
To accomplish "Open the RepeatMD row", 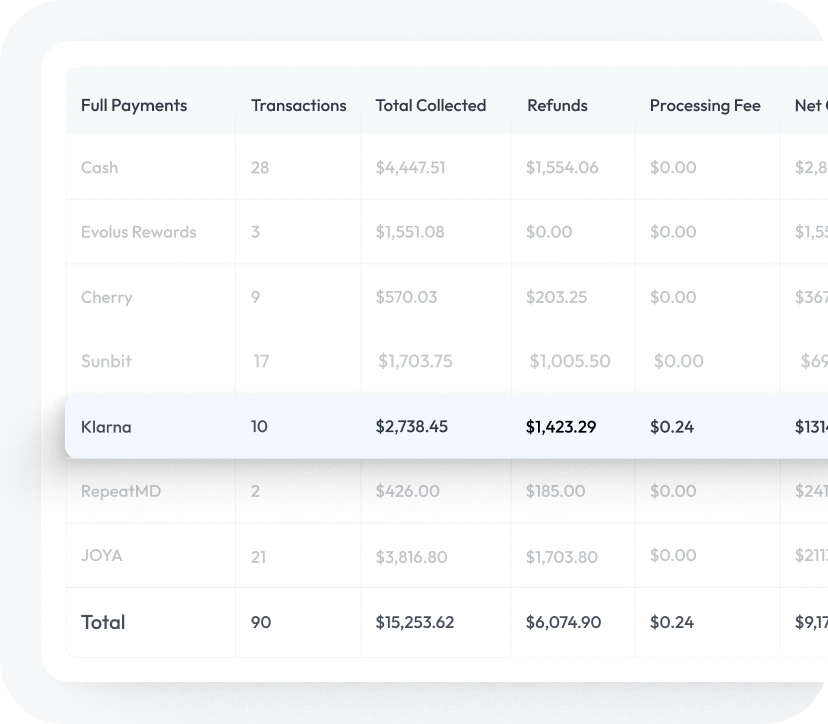I will (x=121, y=491).
